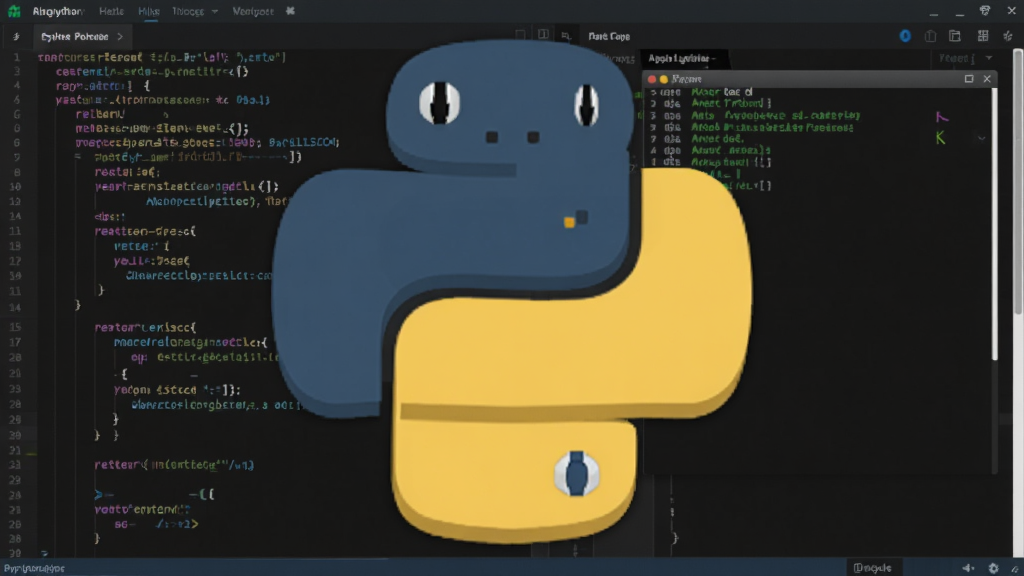Click the green K icon in the console window
Image resolution: width=1024 pixels, height=576 pixels.
[940, 138]
